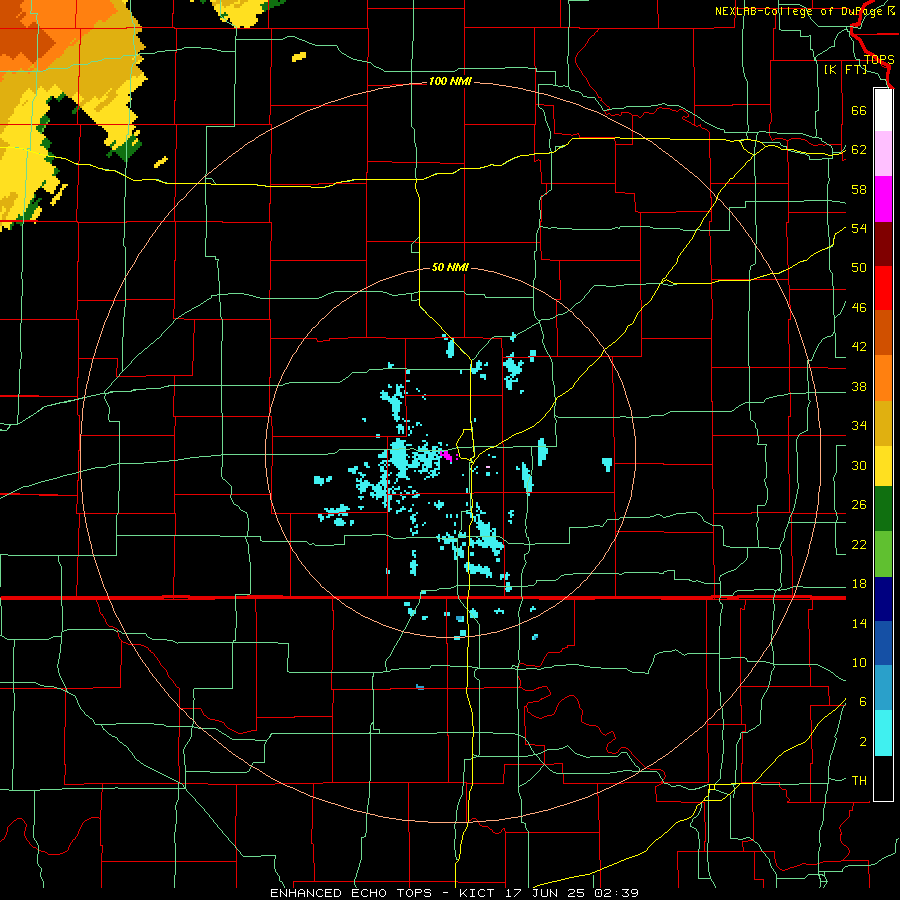Click the legend value '62'
This screenshot has height=900, width=900.
[x=859, y=150]
